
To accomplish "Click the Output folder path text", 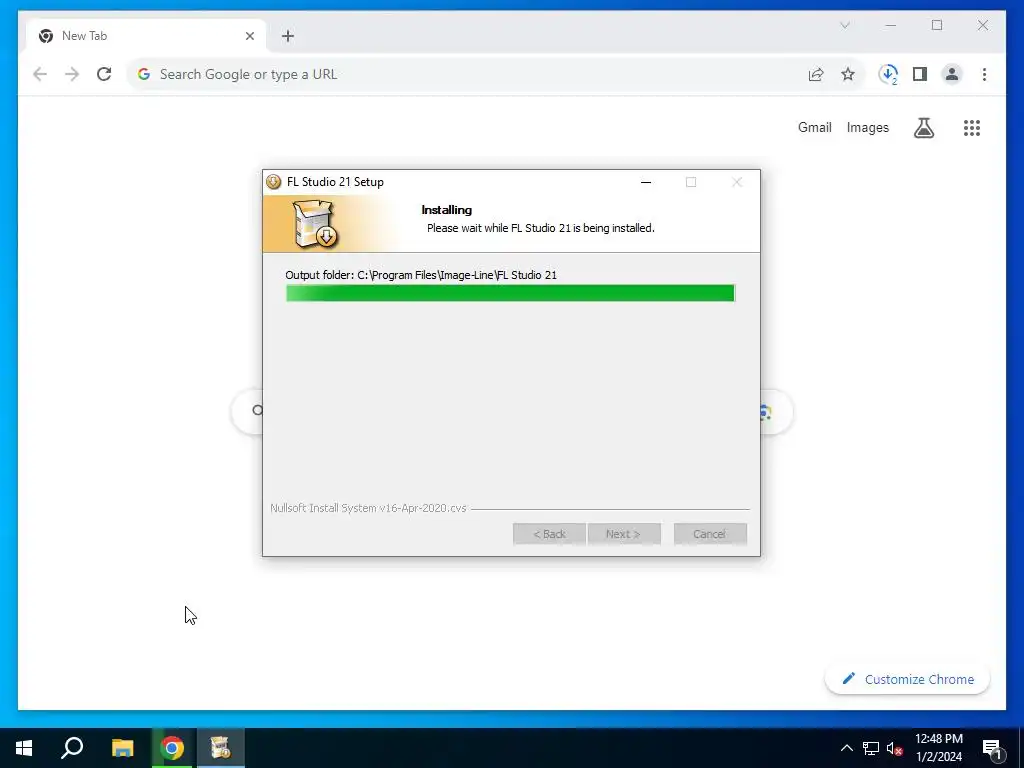I will tap(421, 275).
